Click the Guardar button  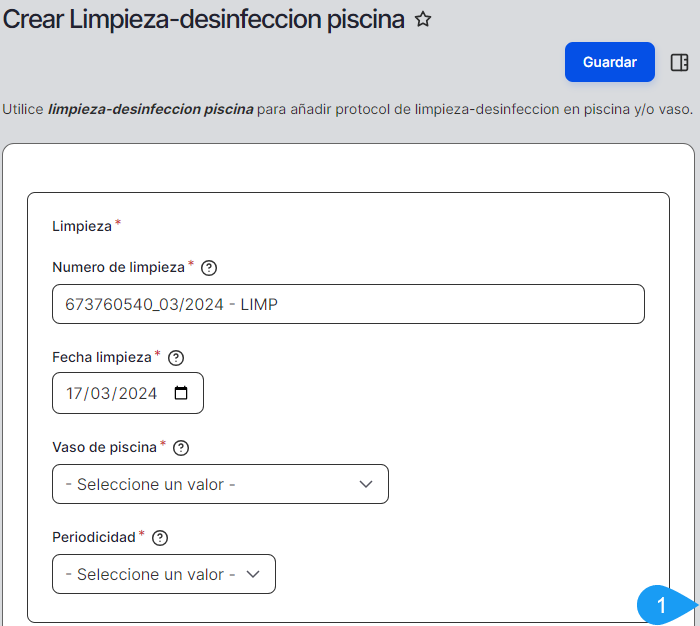609,62
